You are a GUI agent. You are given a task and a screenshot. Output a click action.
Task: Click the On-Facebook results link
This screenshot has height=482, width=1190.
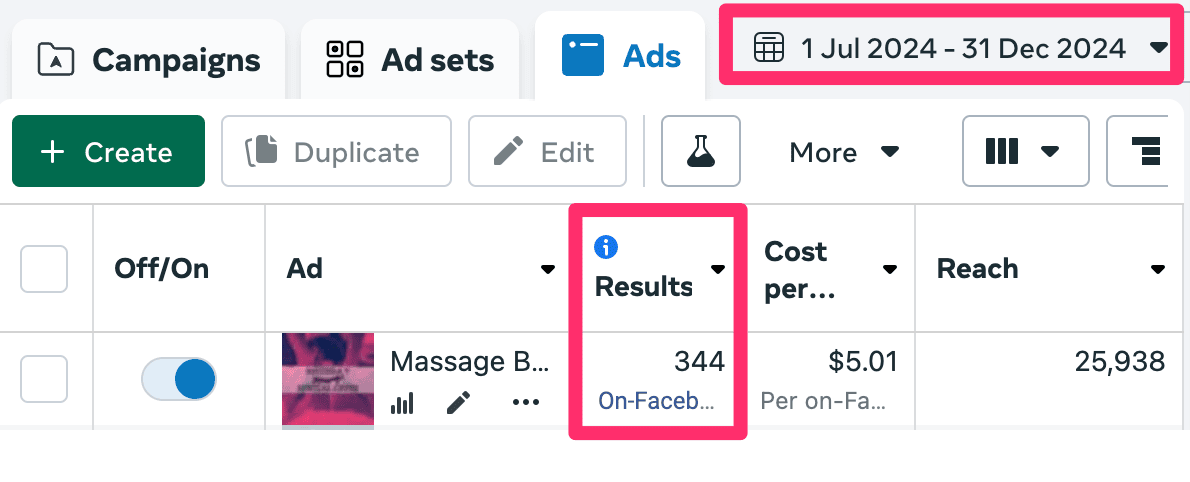click(x=657, y=401)
